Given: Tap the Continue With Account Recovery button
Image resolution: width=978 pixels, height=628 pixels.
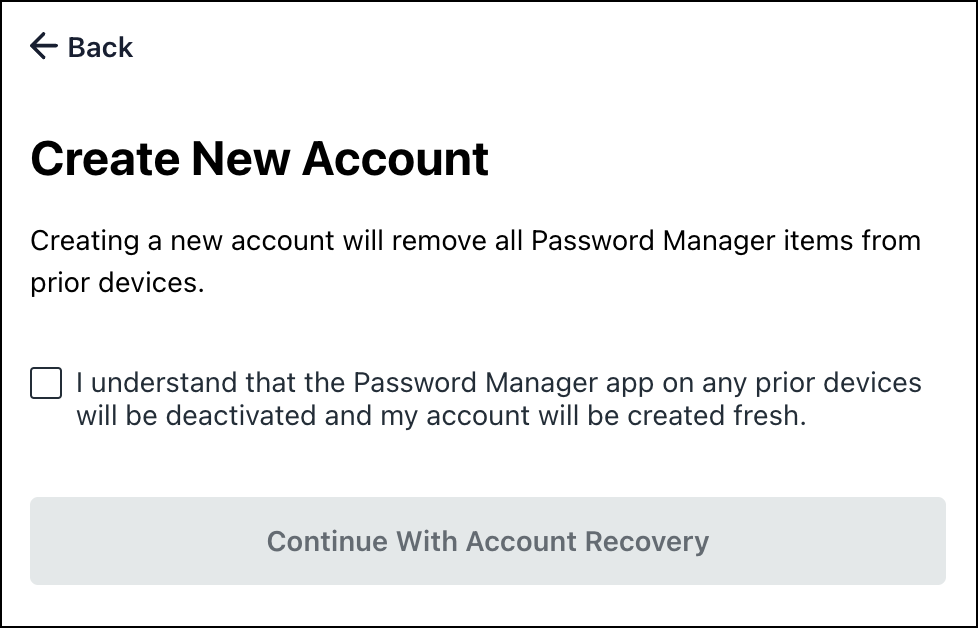Looking at the screenshot, I should coord(488,541).
